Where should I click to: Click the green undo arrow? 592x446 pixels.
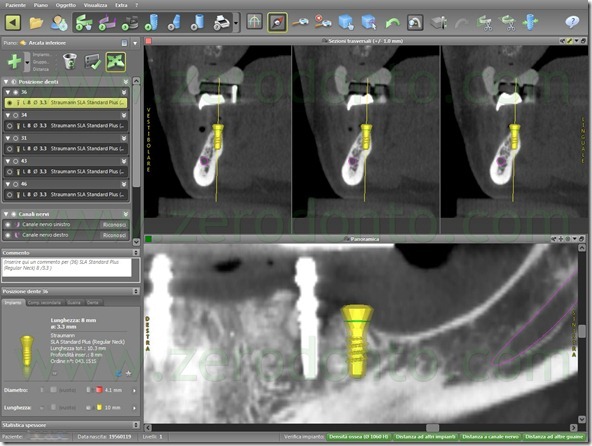click(x=392, y=23)
